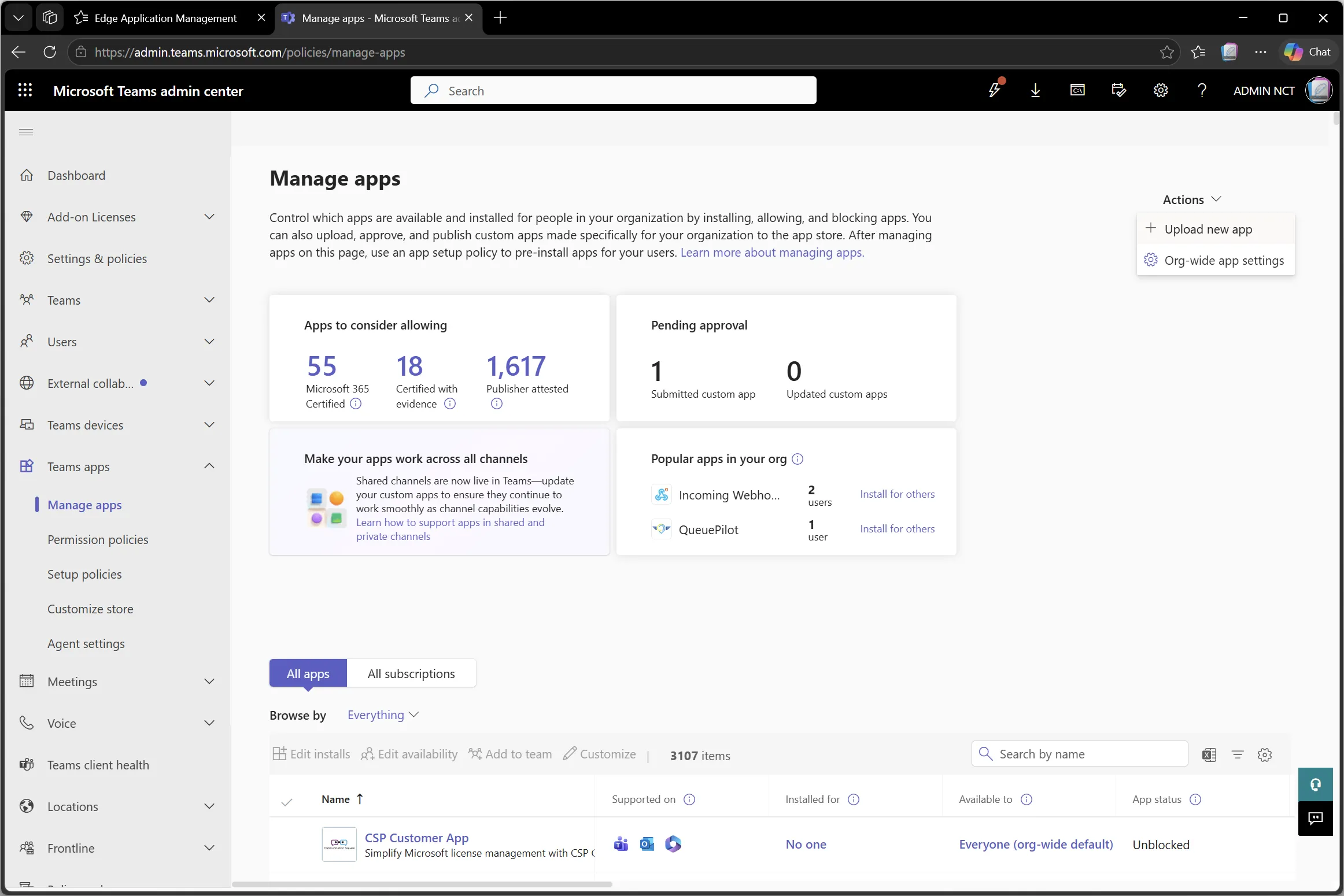Click Install for others next to Incoming Webhook
Viewport: 1344px width, 896px height.
point(897,494)
